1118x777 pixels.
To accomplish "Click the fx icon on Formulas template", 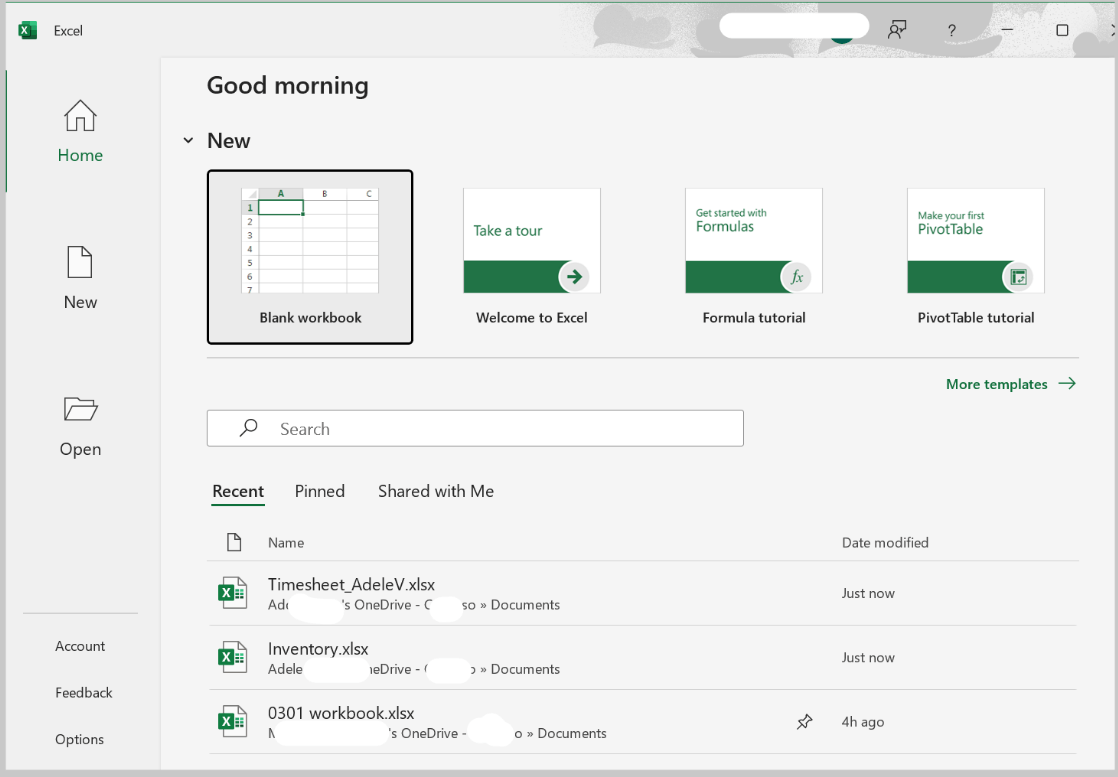I will pos(796,277).
